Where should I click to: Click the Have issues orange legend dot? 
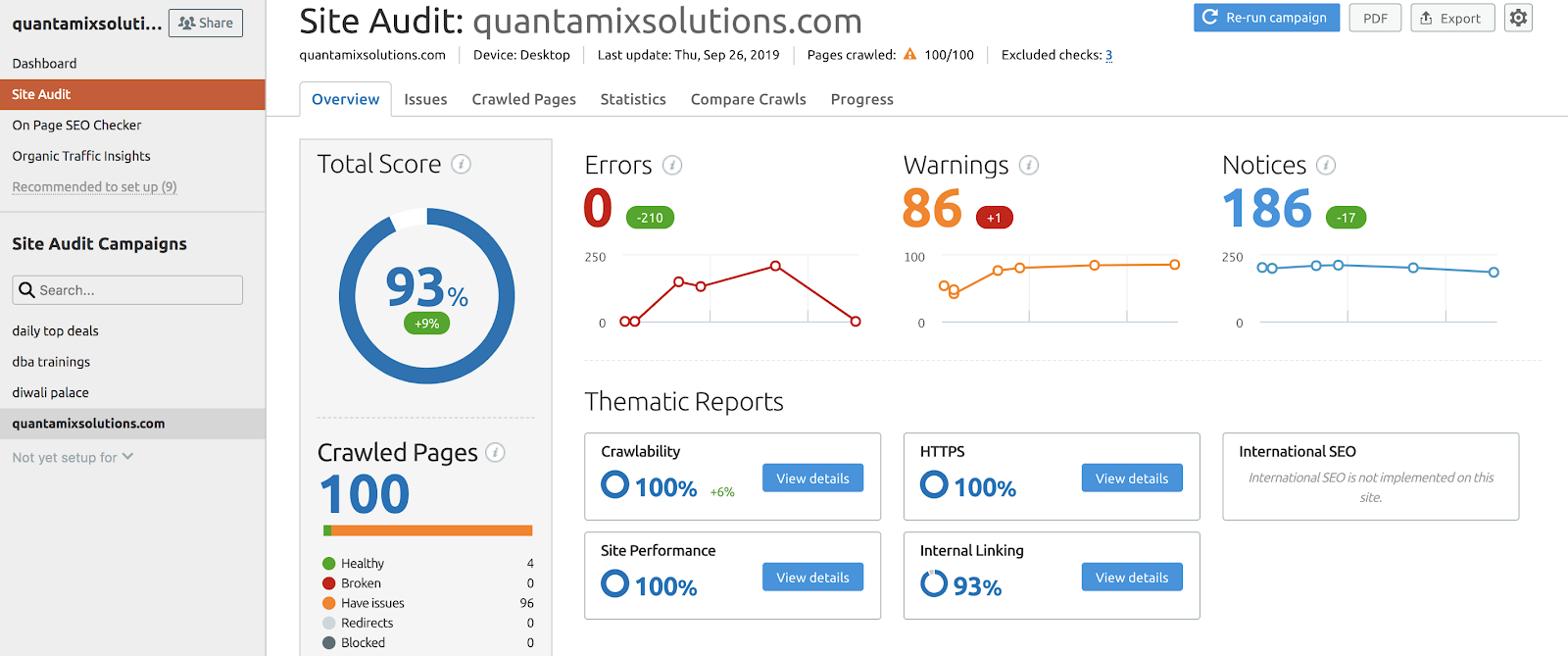point(329,603)
